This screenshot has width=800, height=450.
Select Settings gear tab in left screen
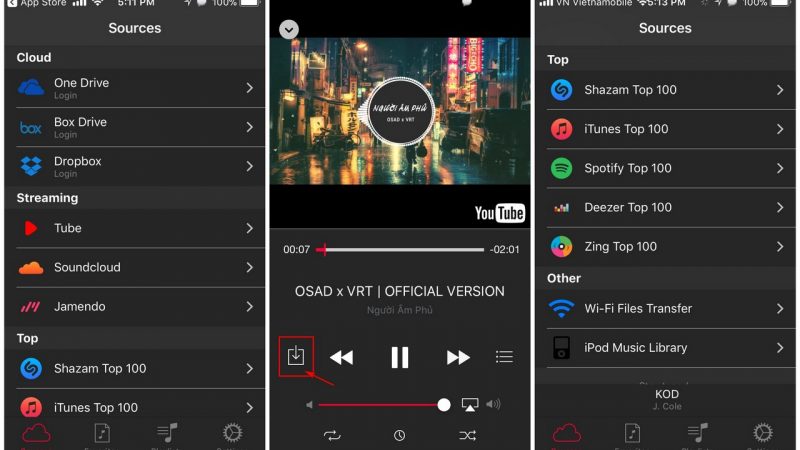232,434
